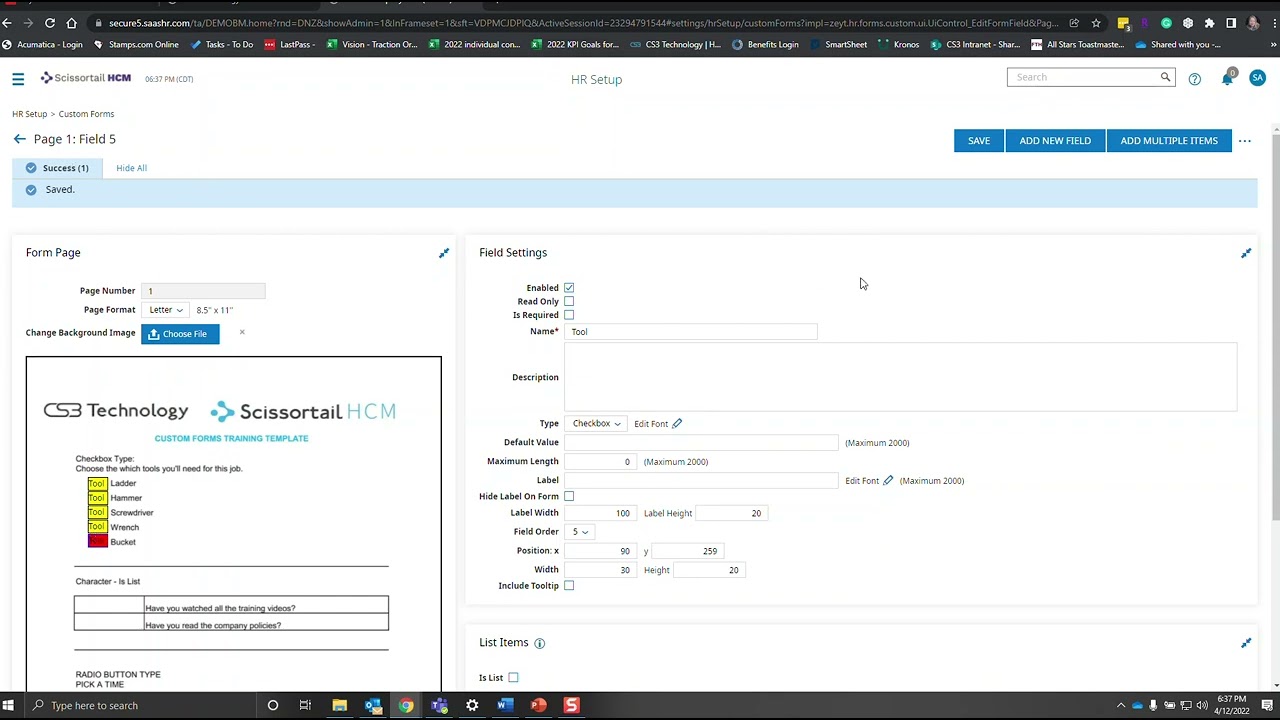Click the SAVE button

(x=979, y=141)
